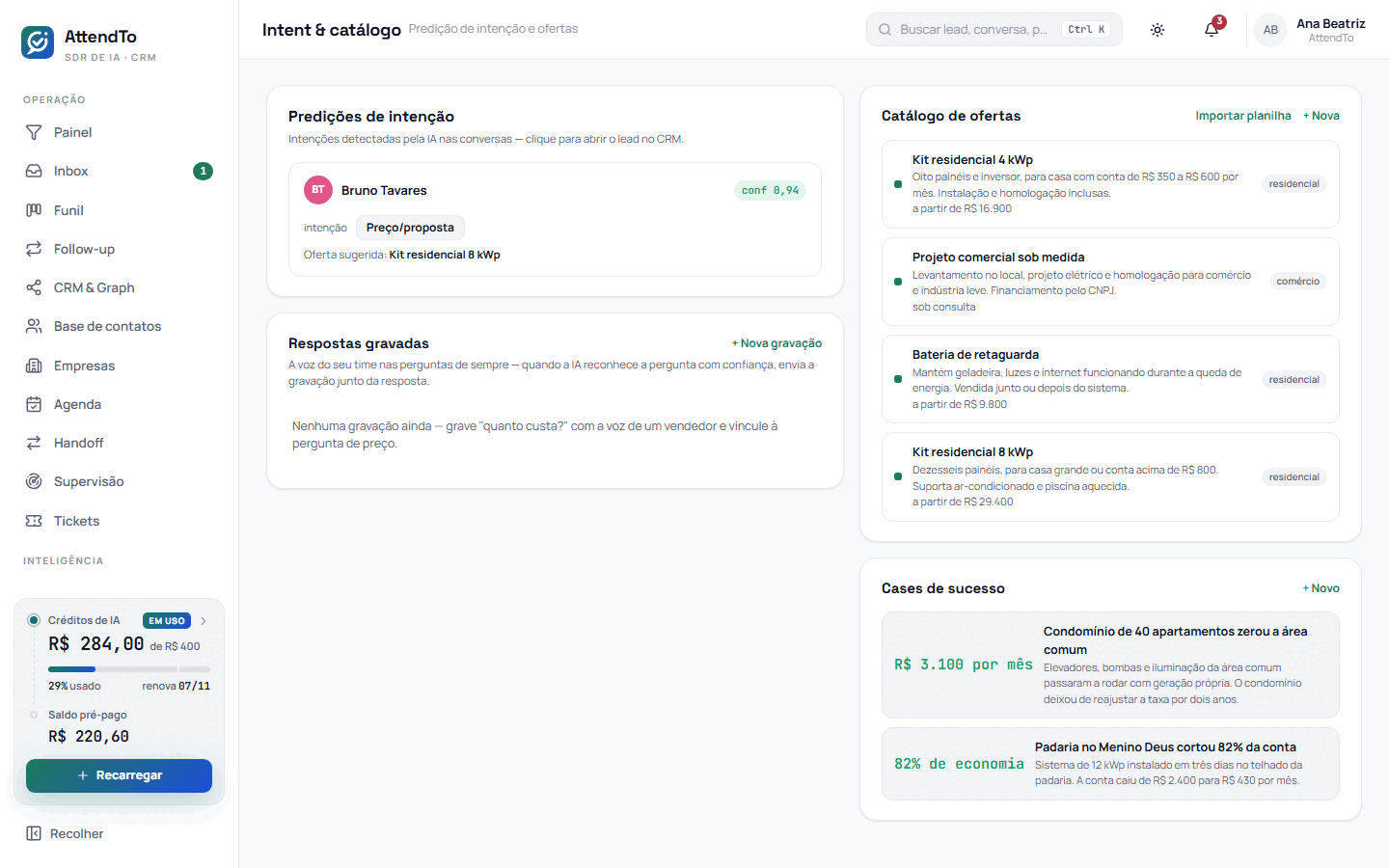The image size is (1389, 868).
Task: Open Handoff via its swap-arrows icon
Action: coord(34,443)
